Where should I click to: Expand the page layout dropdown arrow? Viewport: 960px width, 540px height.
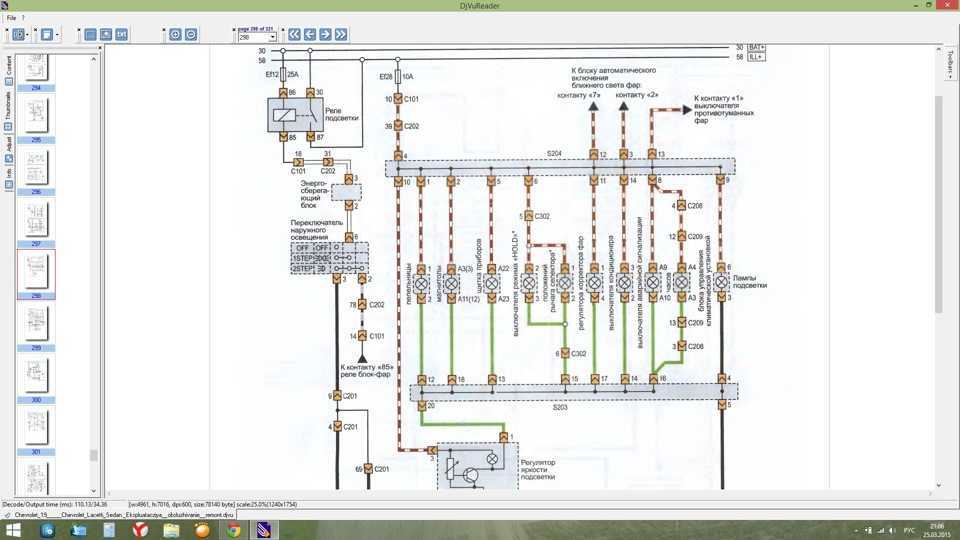click(58, 34)
